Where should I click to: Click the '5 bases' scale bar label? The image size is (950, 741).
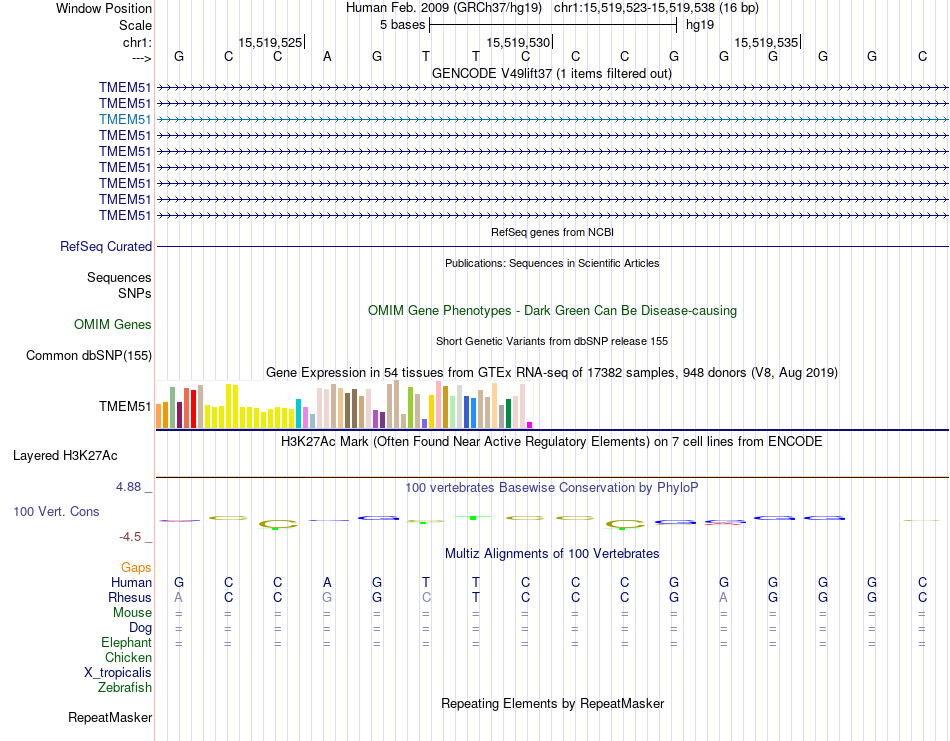click(x=402, y=25)
